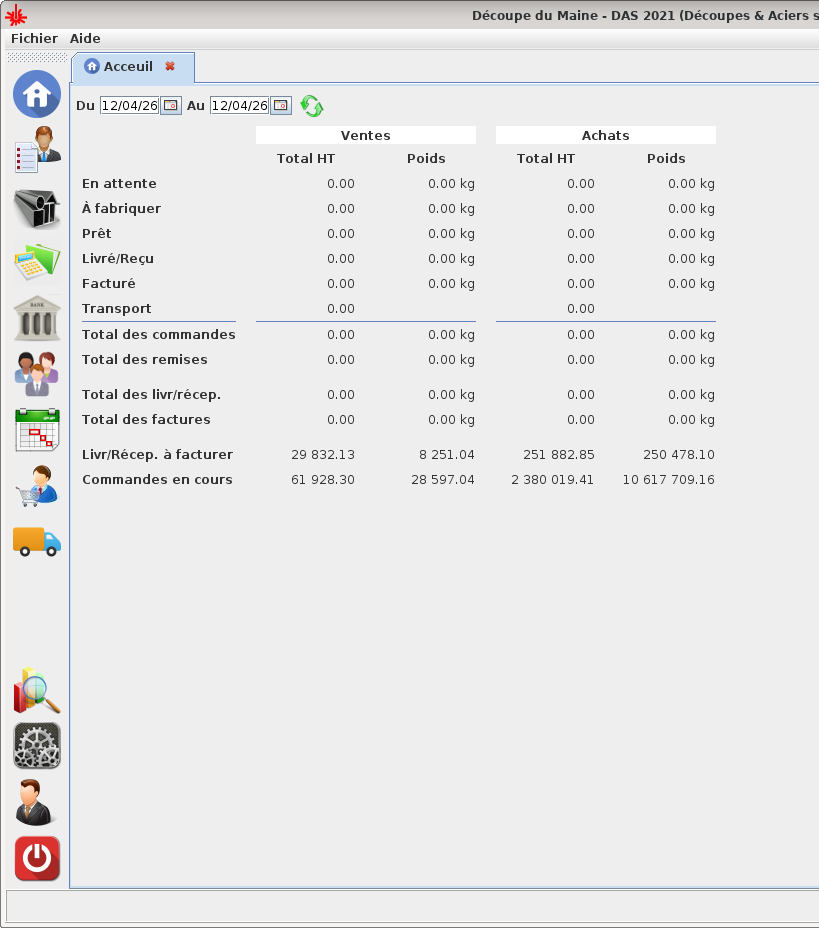Click the Transport row label
The height and width of the screenshot is (928, 819).
point(117,308)
